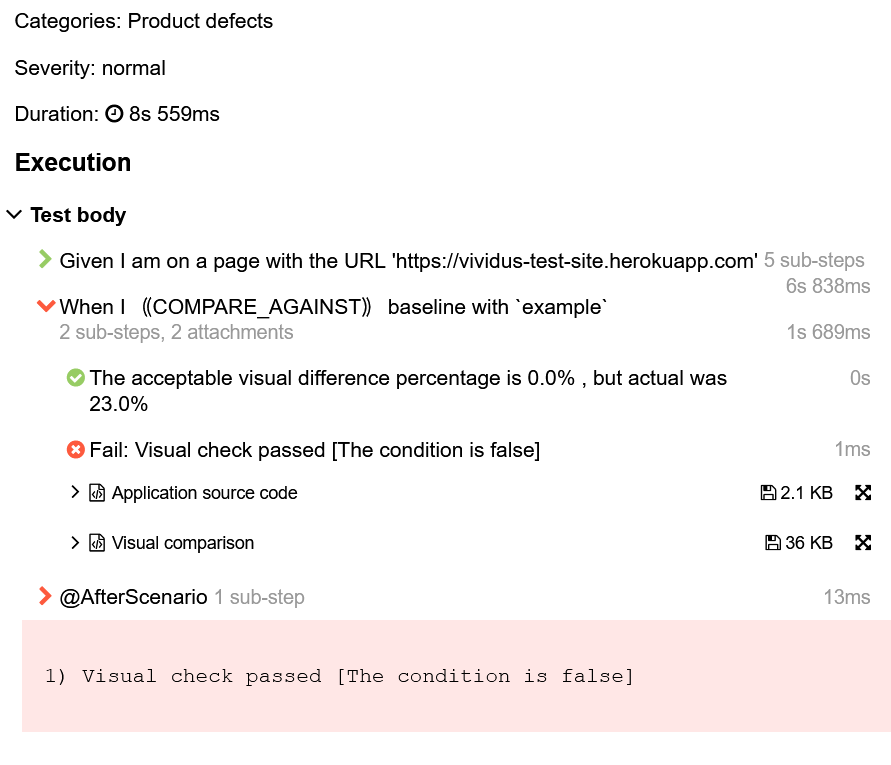Click the pink error message block
Image resolution: width=891 pixels, height=765 pixels.
(x=456, y=676)
